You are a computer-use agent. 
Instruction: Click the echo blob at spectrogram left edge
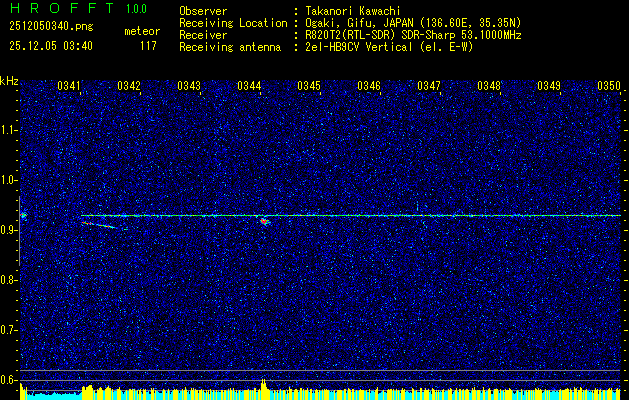click(23, 216)
